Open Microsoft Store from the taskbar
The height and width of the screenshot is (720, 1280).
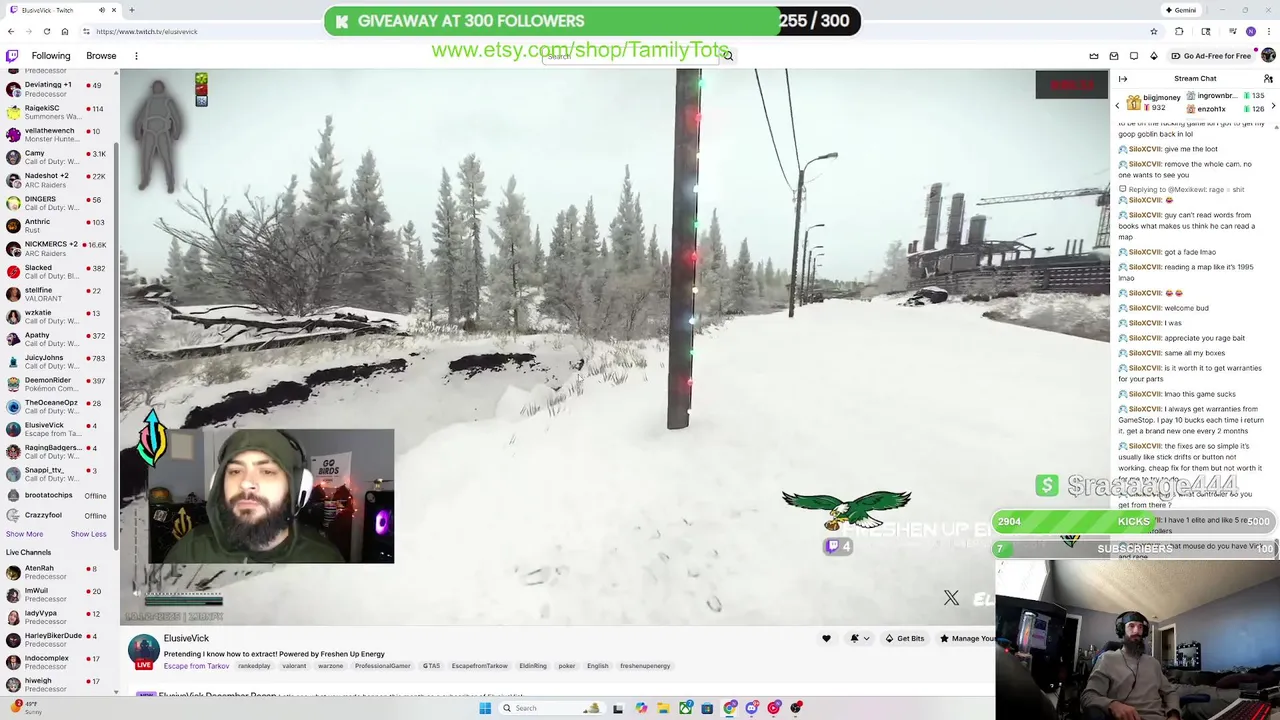pos(707,708)
